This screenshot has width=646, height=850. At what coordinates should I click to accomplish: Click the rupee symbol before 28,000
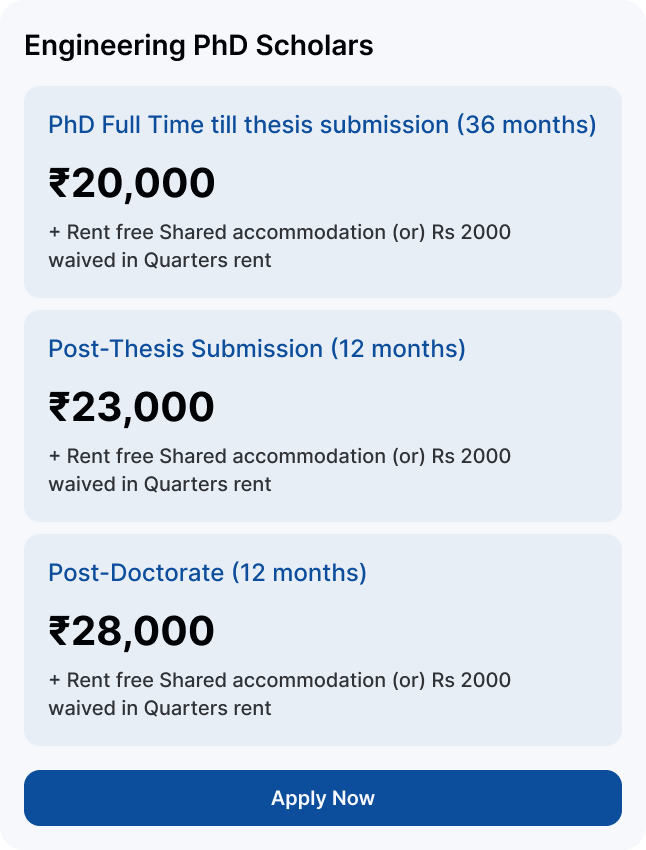59,630
